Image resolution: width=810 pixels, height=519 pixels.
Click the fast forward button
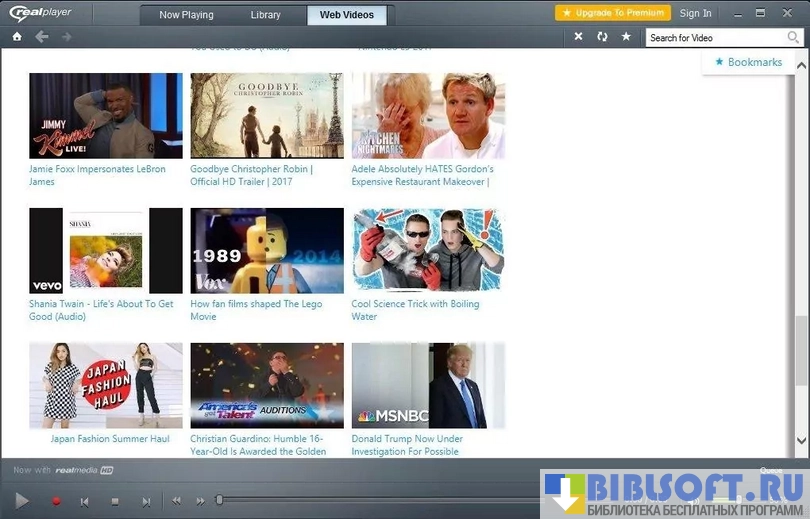coord(200,501)
